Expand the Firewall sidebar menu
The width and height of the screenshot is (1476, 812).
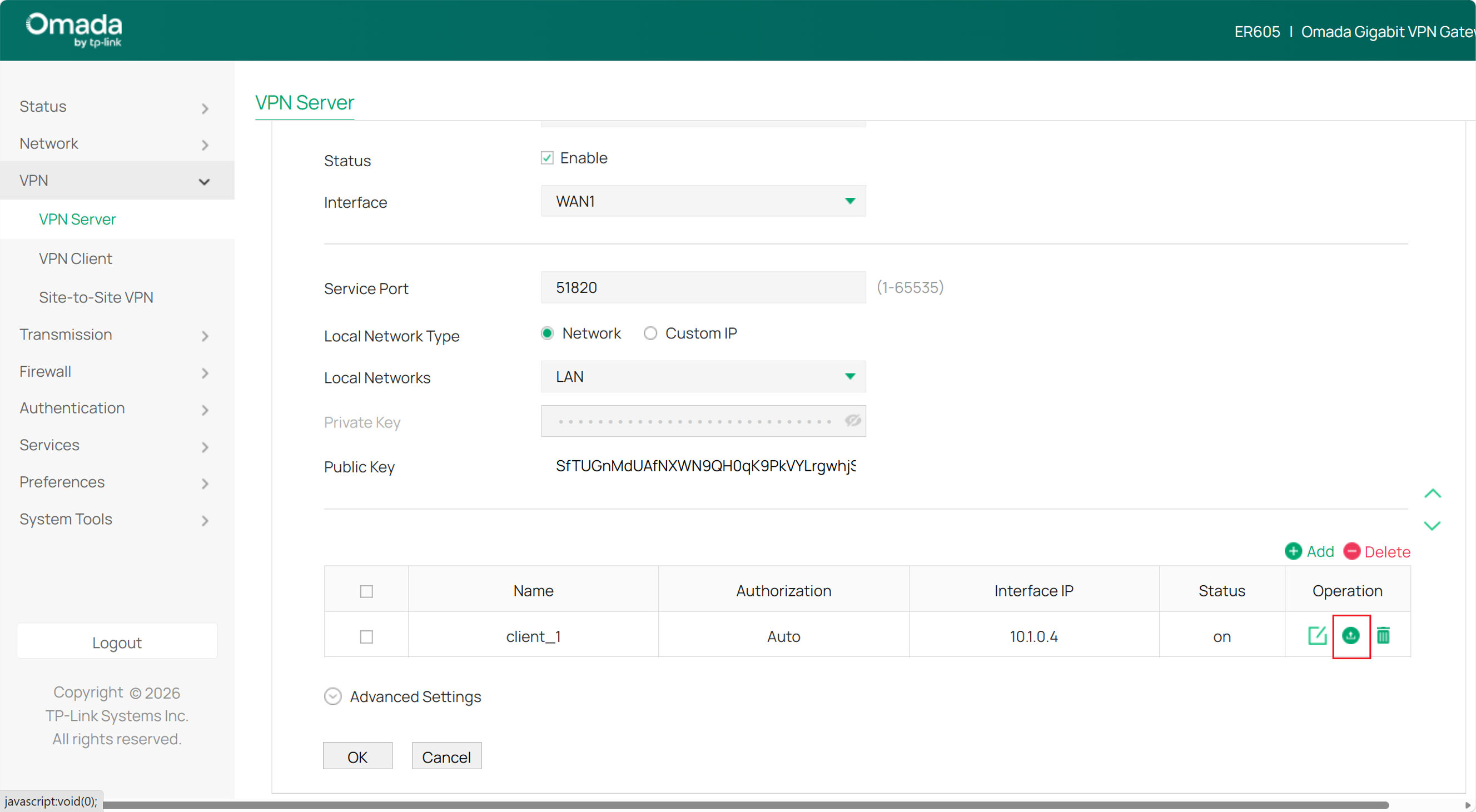pos(117,372)
